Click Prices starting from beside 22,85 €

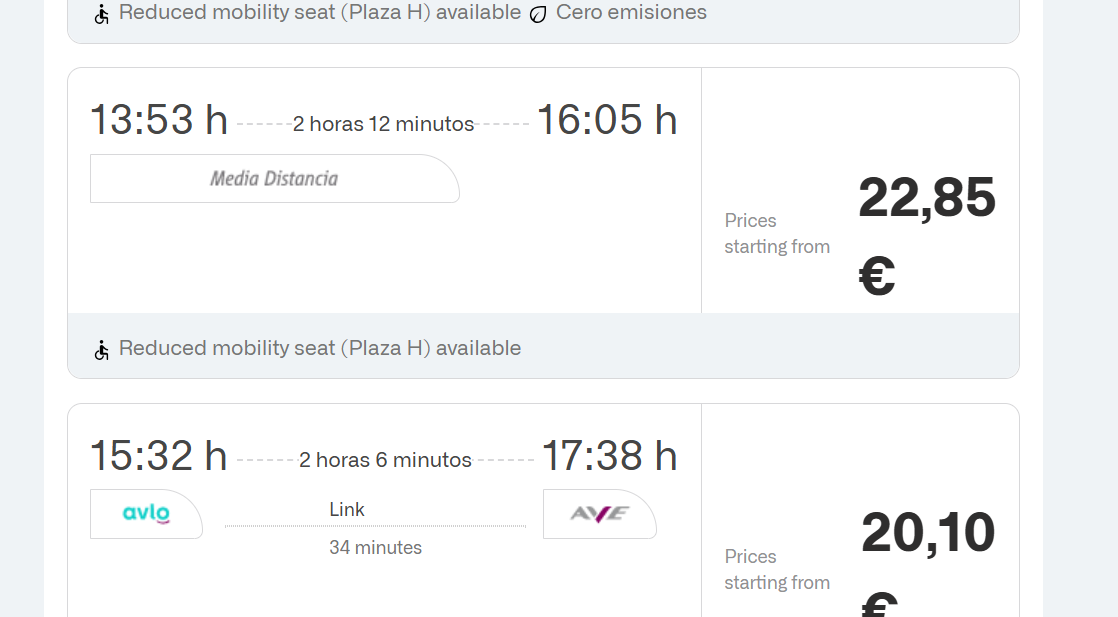tap(777, 233)
